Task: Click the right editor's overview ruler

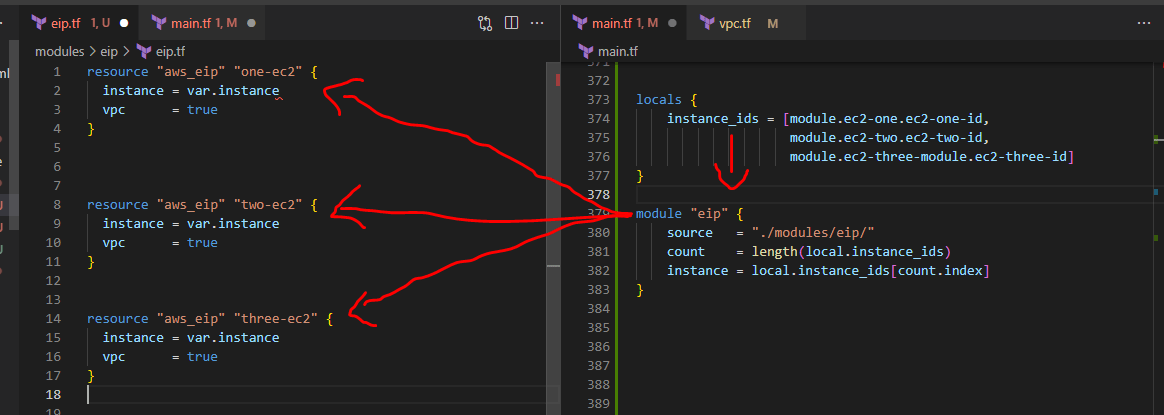Action: tap(1158, 238)
